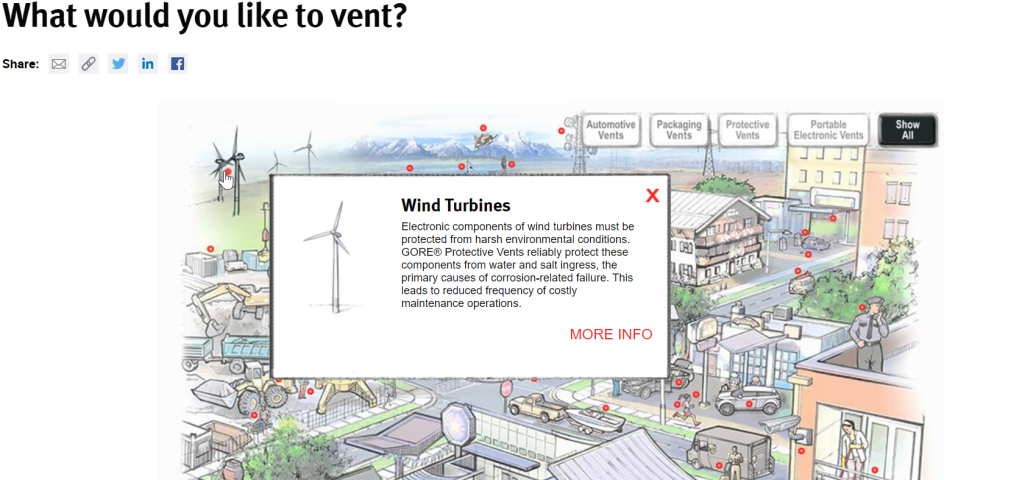
Task: Close the Wind Turbines popup
Action: [652, 196]
